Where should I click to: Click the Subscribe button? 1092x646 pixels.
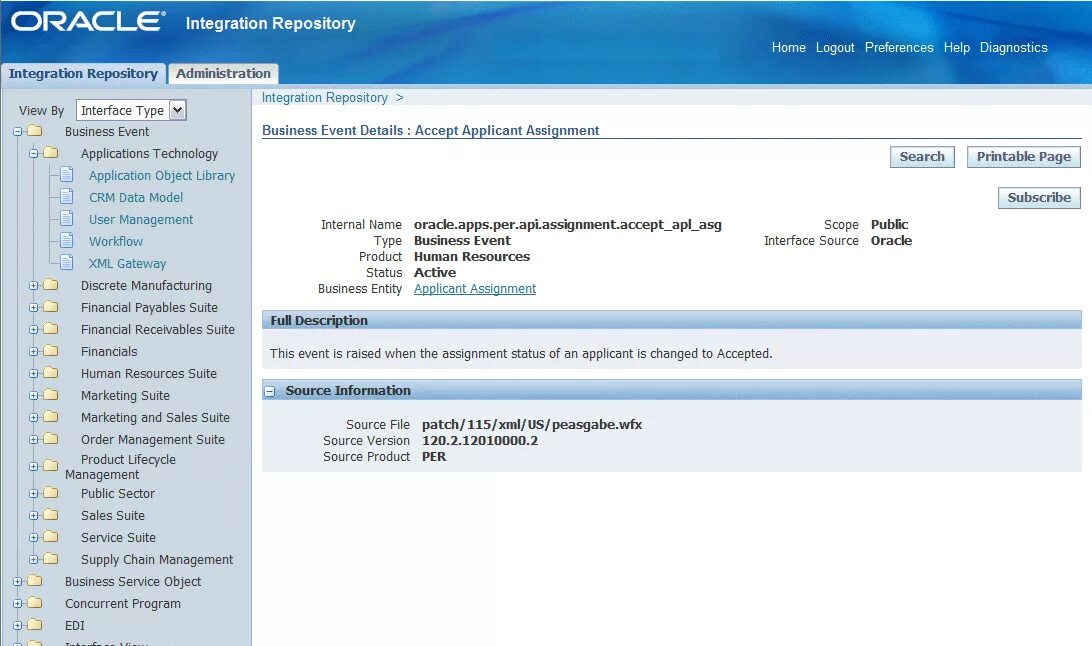tap(1039, 198)
